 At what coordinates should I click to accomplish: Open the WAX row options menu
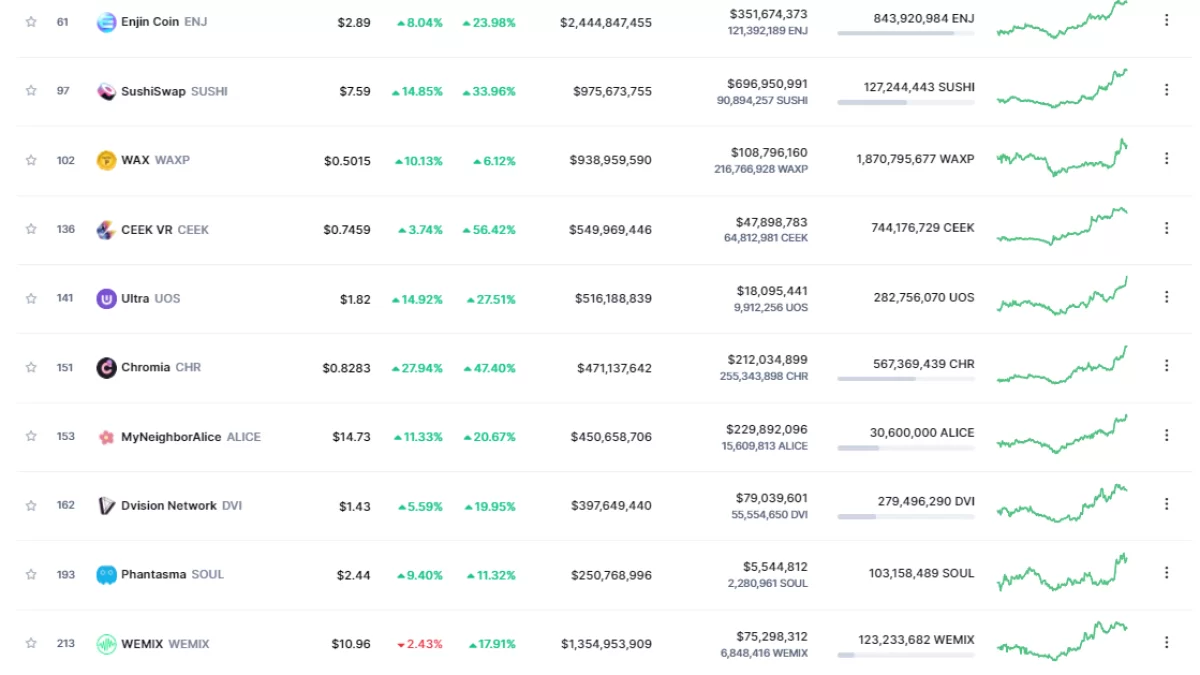[1166, 159]
